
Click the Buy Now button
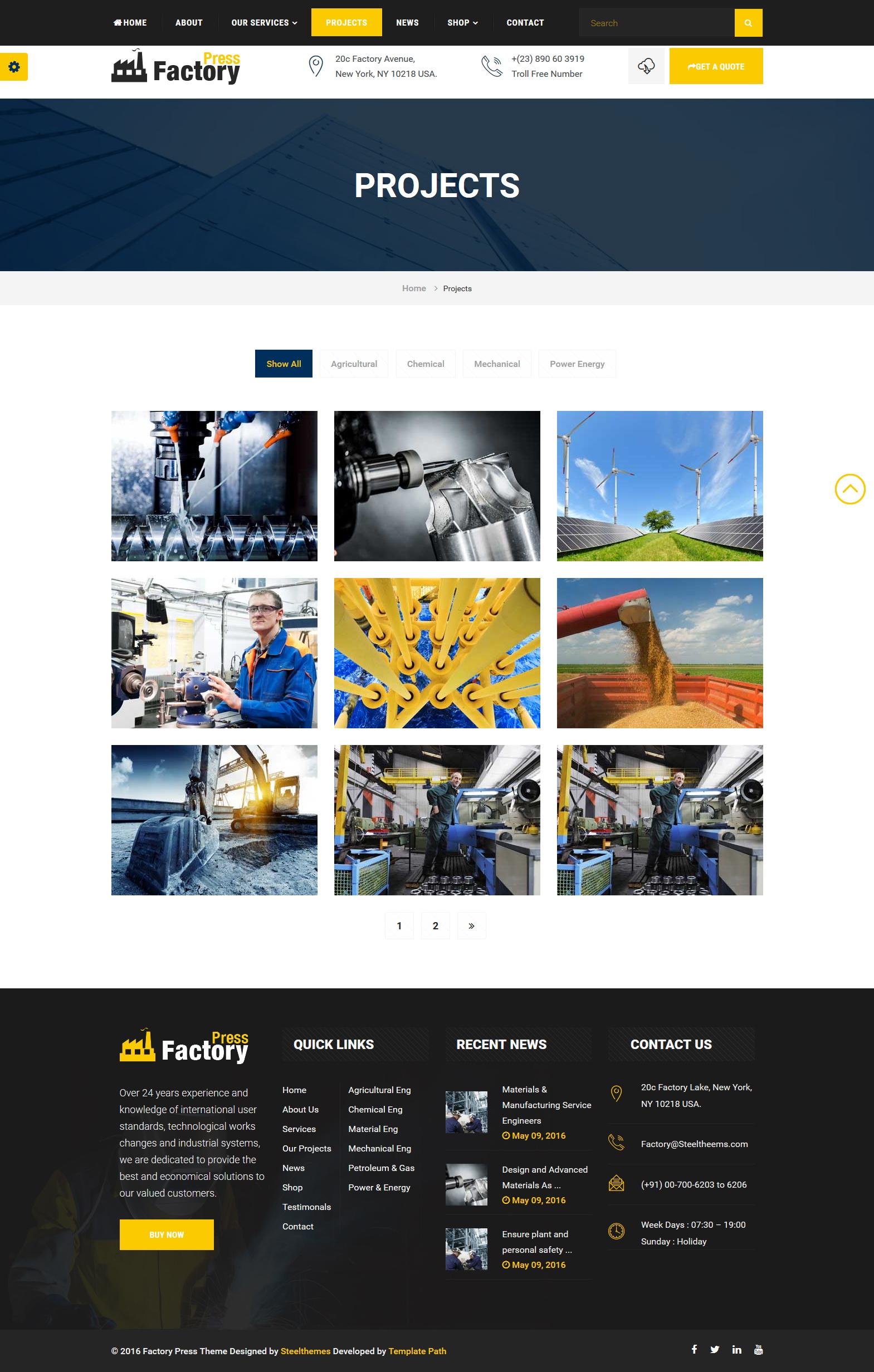tap(167, 1234)
